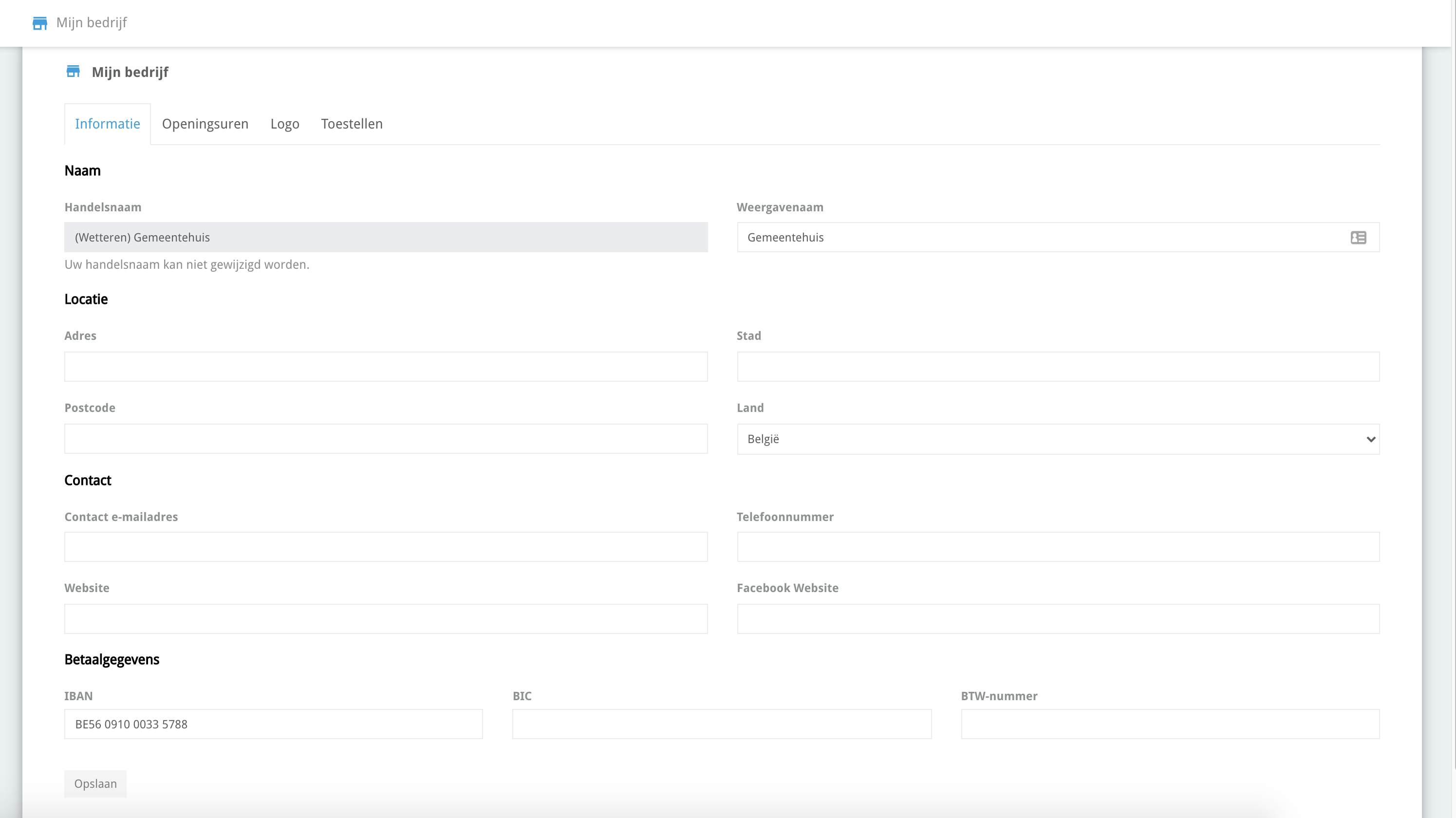Image resolution: width=1456 pixels, height=818 pixels.
Task: Switch to the Openingsuren tab
Action: 205,124
